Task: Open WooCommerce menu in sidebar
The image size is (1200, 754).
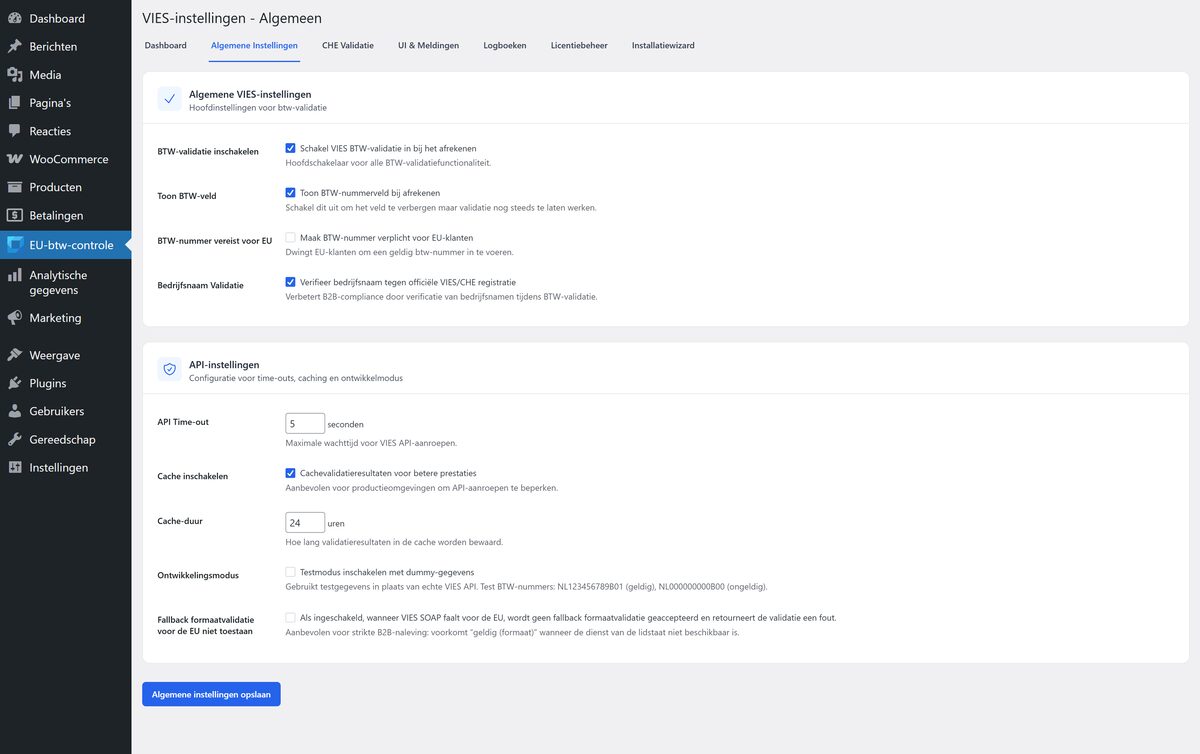Action: (65, 159)
